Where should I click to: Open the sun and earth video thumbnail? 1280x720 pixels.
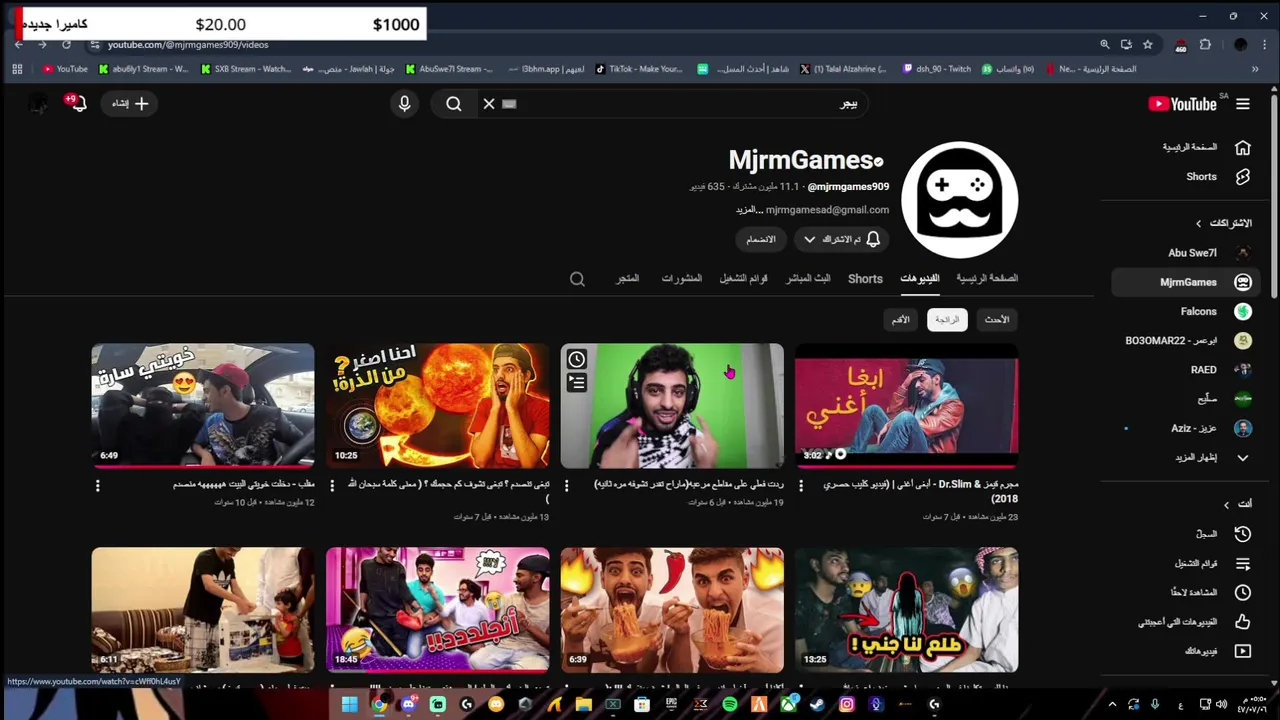pyautogui.click(x=438, y=406)
